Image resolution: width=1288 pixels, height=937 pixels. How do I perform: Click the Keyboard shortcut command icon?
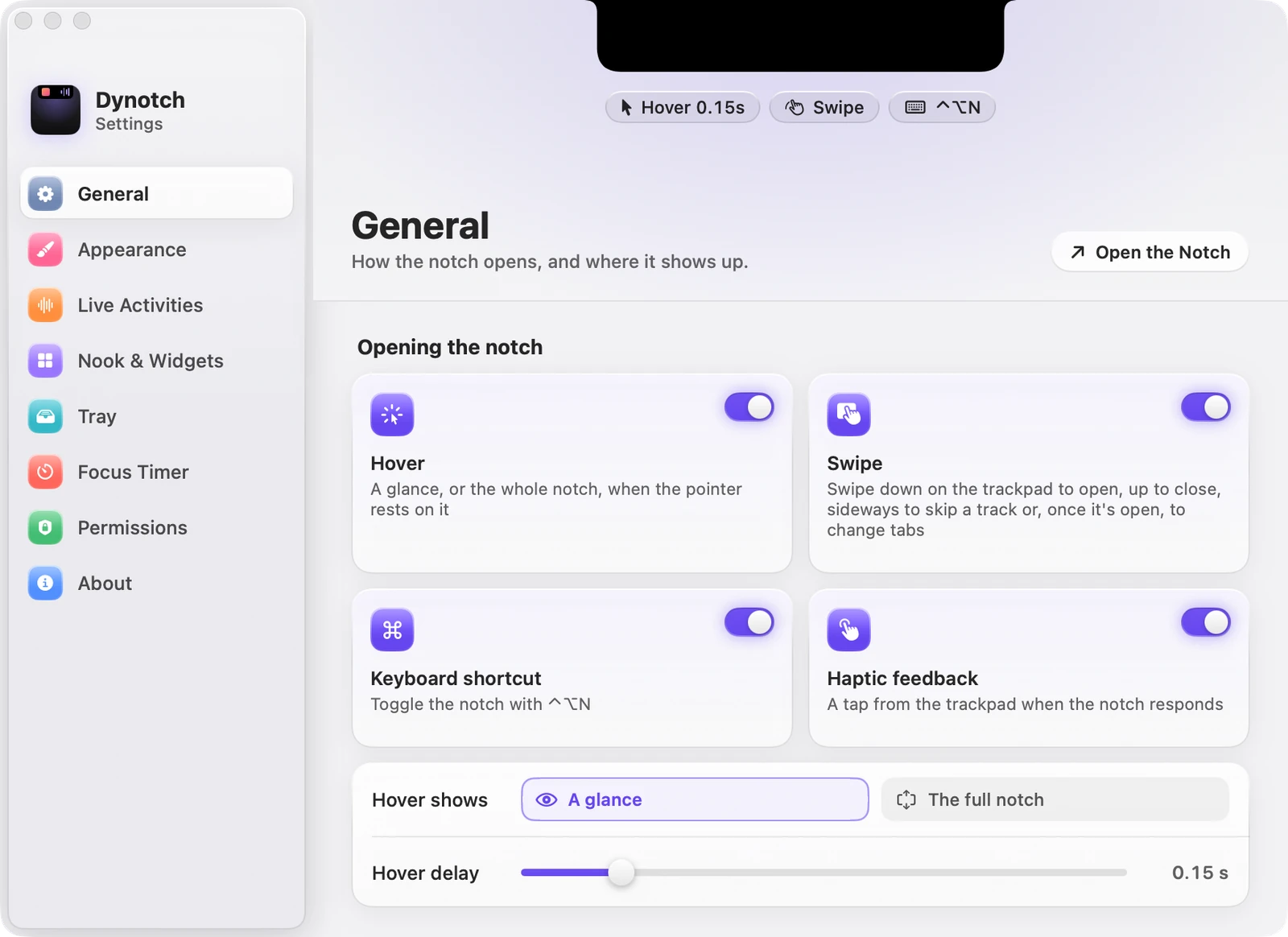392,629
